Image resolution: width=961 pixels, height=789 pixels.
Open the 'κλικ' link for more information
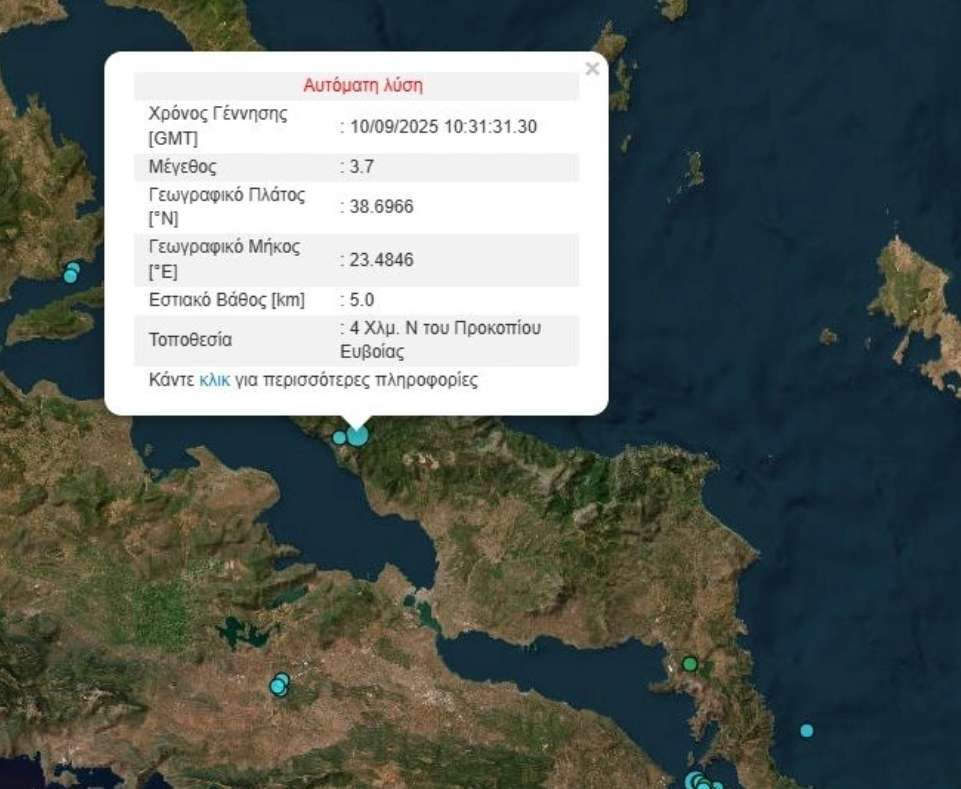(x=215, y=380)
